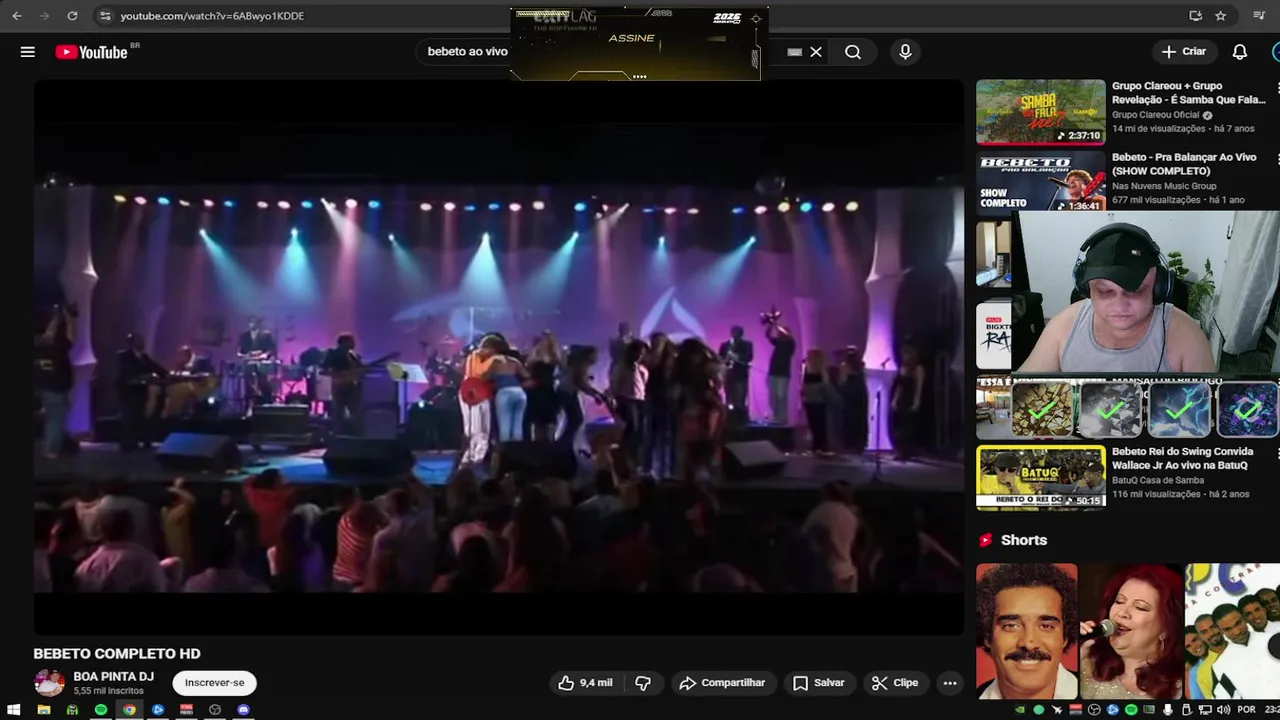Open Bebeto Rei do Swing BatuQ thumbnail
Viewport: 1280px width, 720px height.
pos(1041,477)
